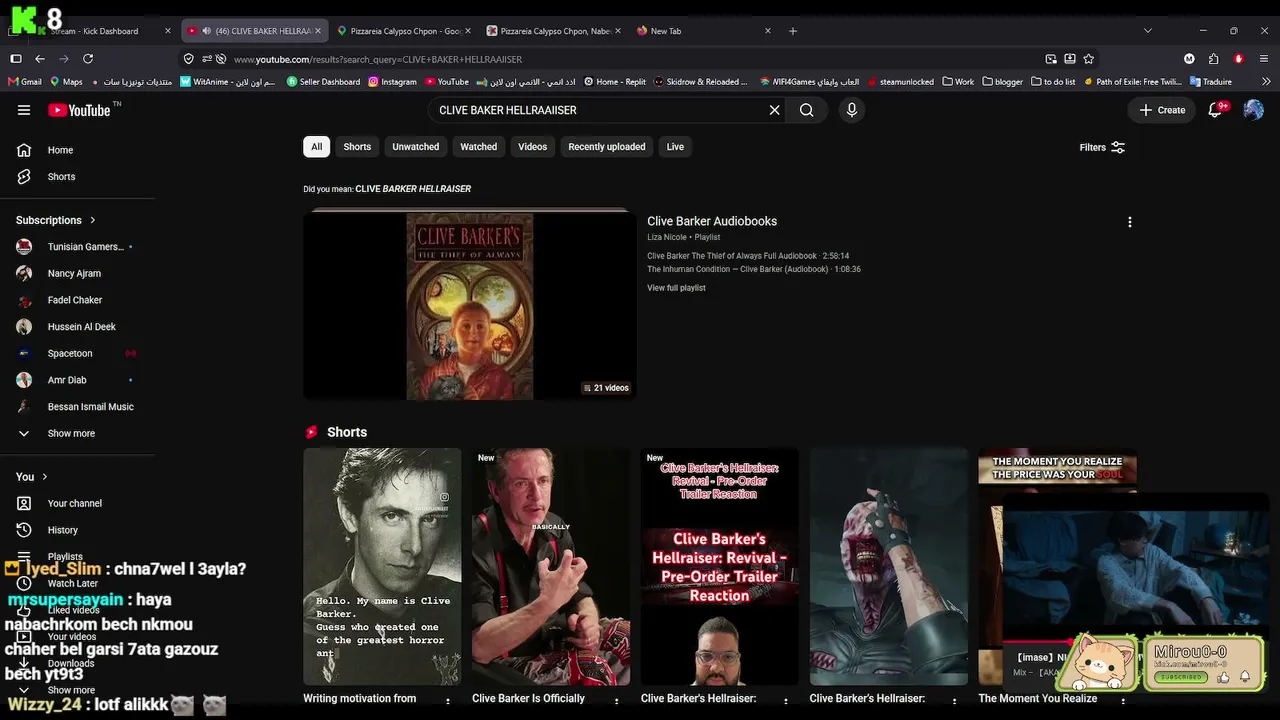Select the Unwatched filter chip

coord(416,147)
